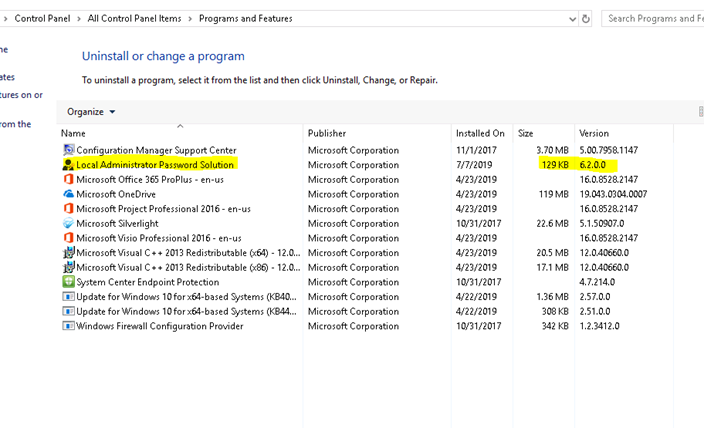Select Microsoft Office 365 ProPlus - en-us
704x428 pixels.
tap(150, 179)
